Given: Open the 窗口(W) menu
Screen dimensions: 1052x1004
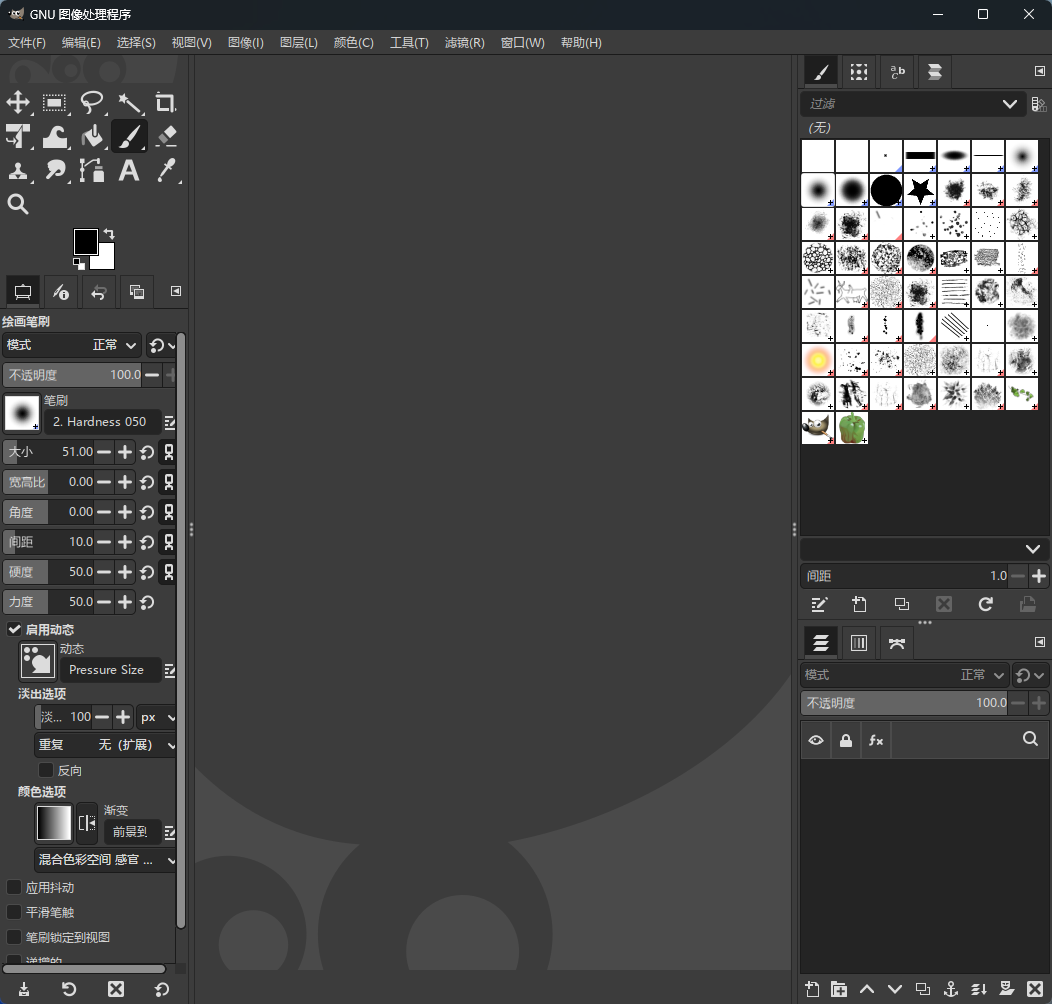Looking at the screenshot, I should (x=523, y=43).
